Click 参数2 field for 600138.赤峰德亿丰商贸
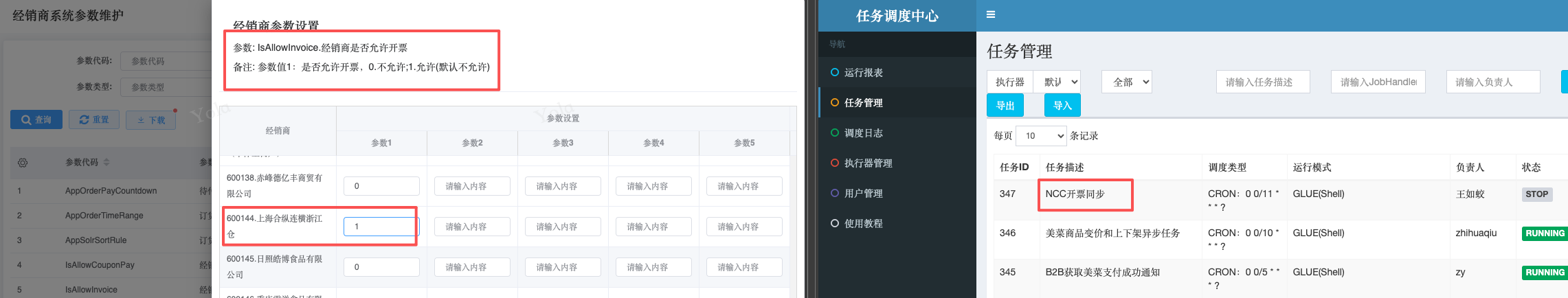 (x=472, y=186)
